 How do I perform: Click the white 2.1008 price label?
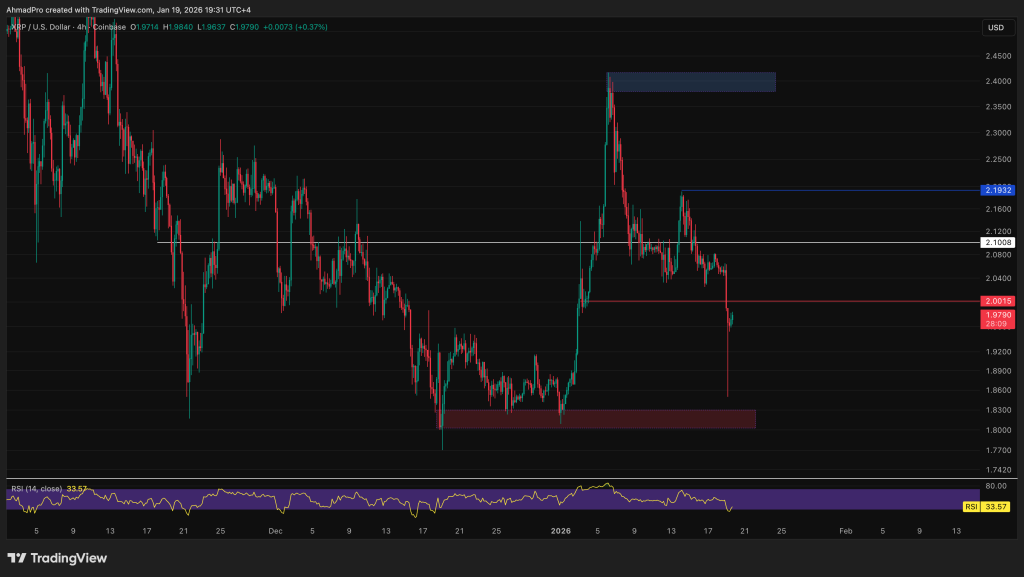click(998, 243)
